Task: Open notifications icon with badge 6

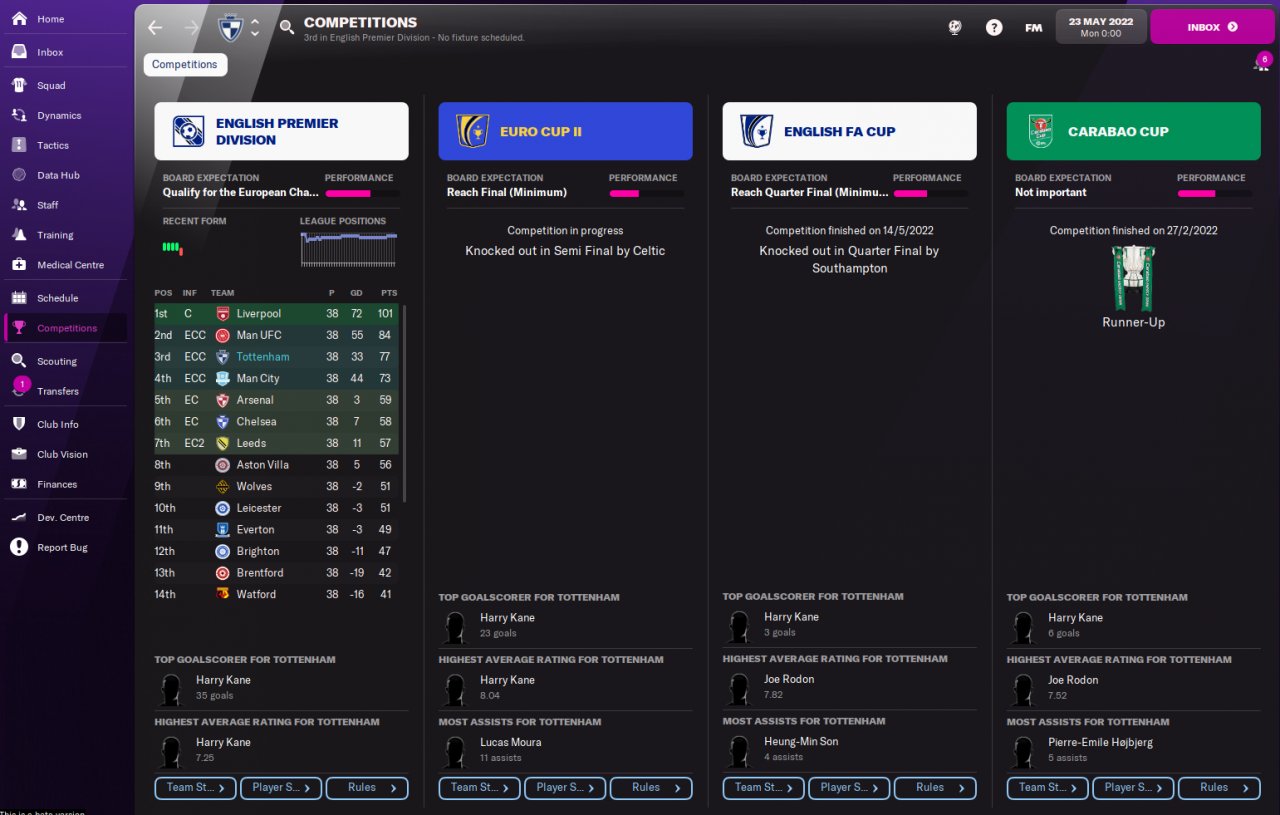Action: [1261, 62]
